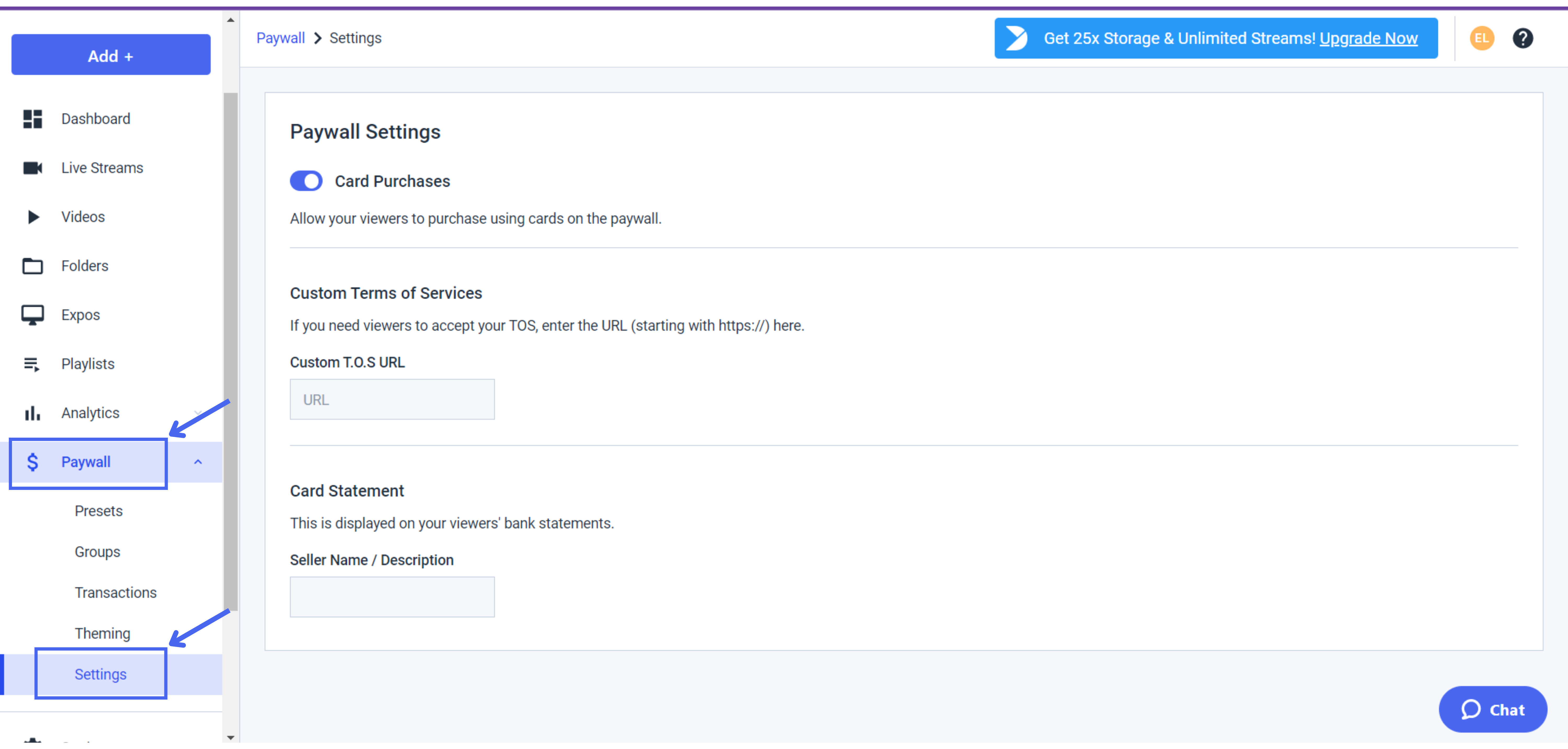Navigate to Expos
The image size is (1568, 749).
click(x=80, y=316)
